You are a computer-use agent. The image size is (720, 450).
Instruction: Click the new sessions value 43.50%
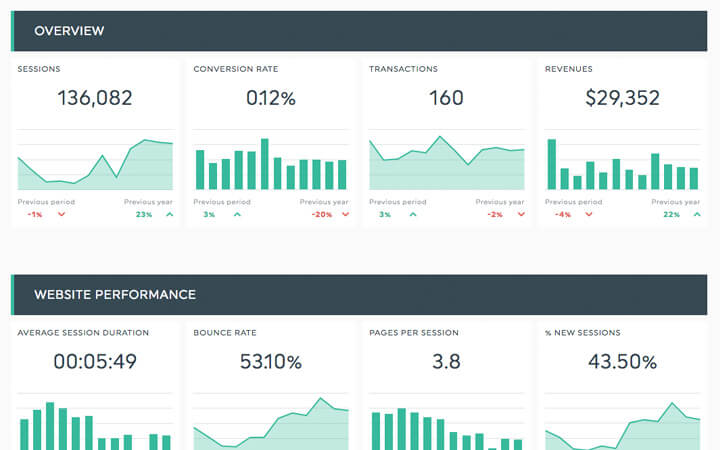click(x=622, y=362)
